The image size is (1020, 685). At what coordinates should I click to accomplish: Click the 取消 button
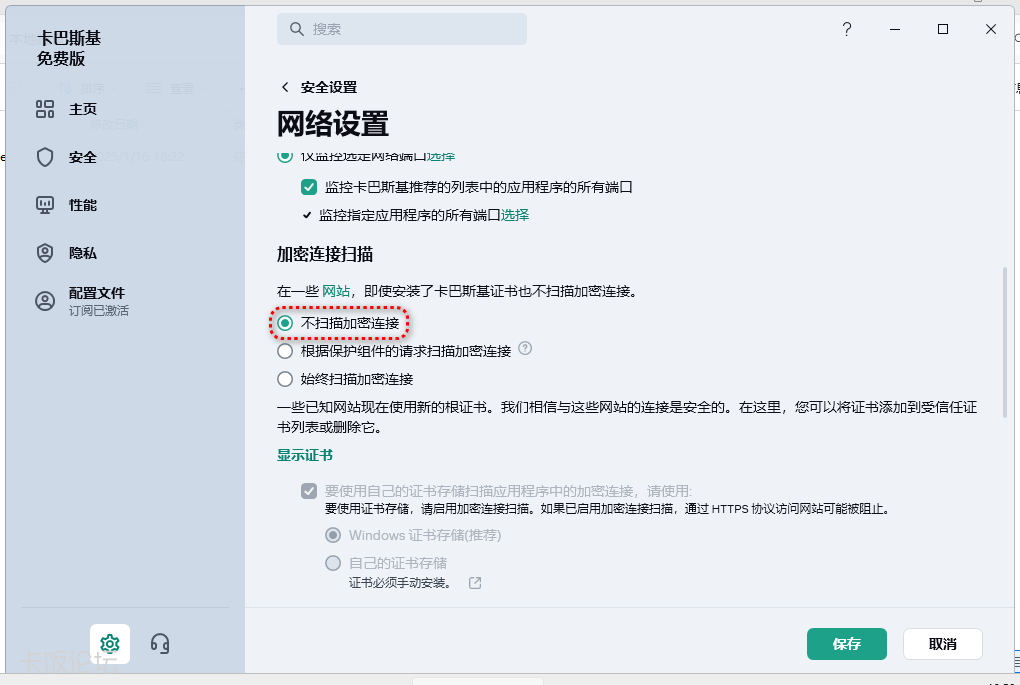click(x=943, y=644)
